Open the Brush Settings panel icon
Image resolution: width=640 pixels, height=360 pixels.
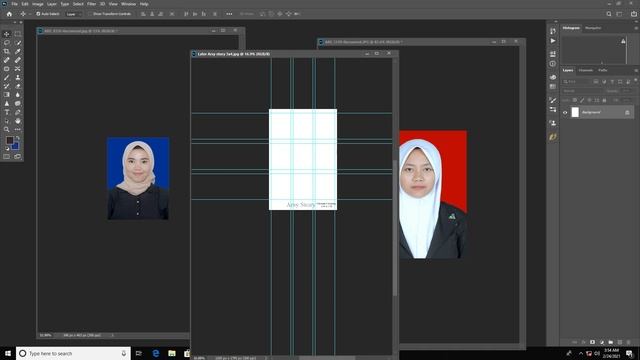click(553, 100)
